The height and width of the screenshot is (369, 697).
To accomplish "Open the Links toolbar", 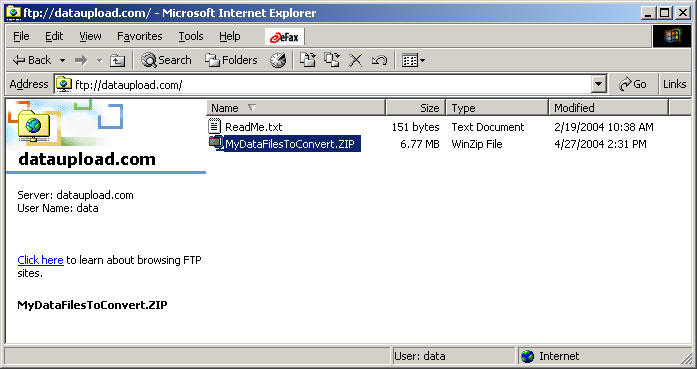I will point(674,84).
